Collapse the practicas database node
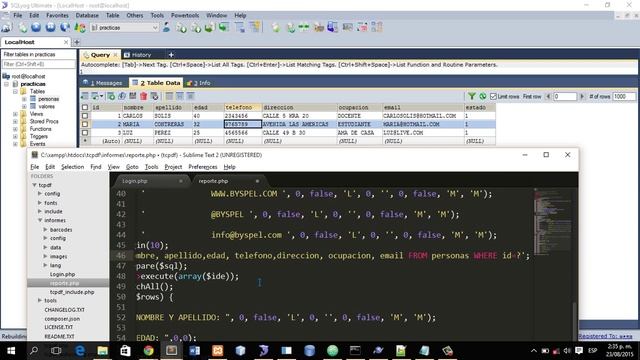Image resolution: width=640 pixels, height=360 pixels. click(7, 84)
